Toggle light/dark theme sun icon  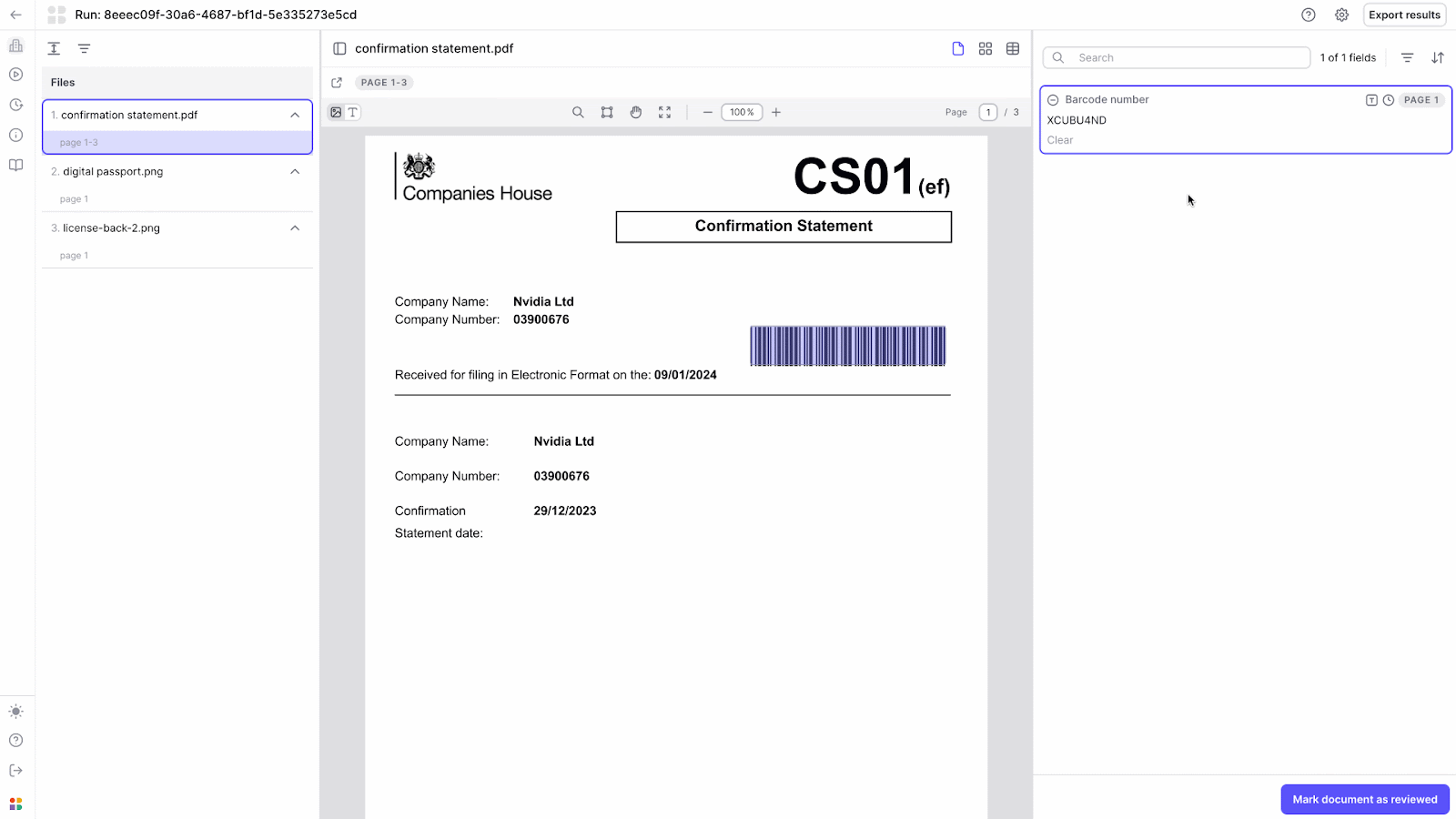(15, 712)
